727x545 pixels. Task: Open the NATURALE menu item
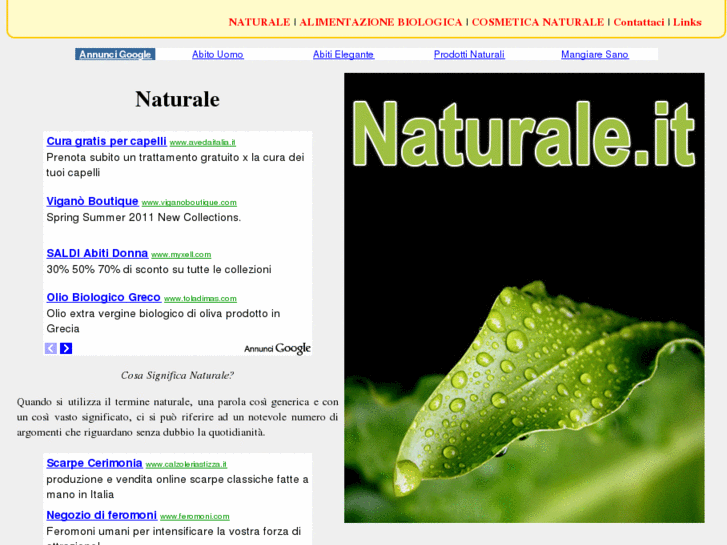coord(259,22)
